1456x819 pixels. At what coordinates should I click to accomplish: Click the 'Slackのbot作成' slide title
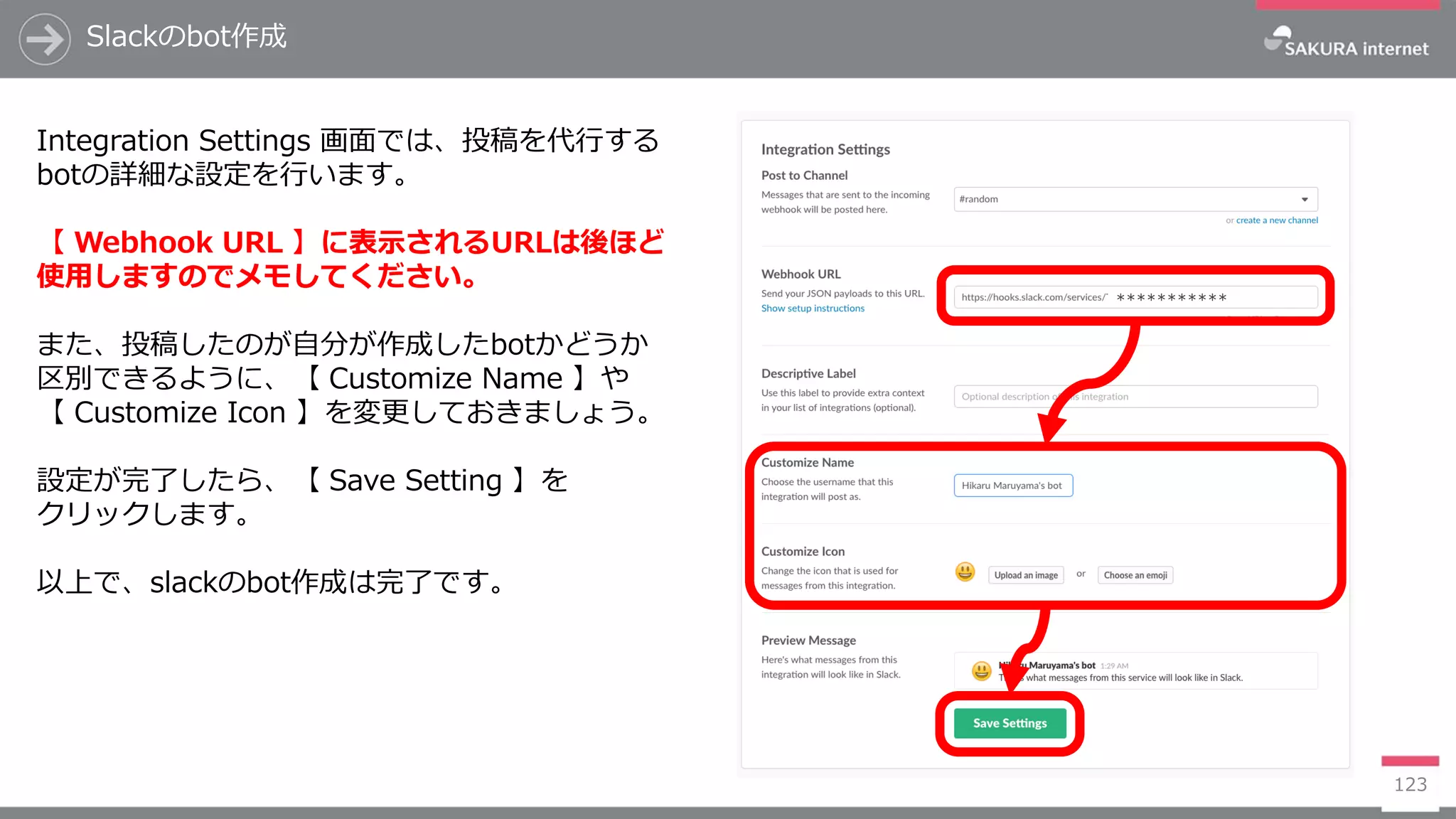(x=186, y=36)
